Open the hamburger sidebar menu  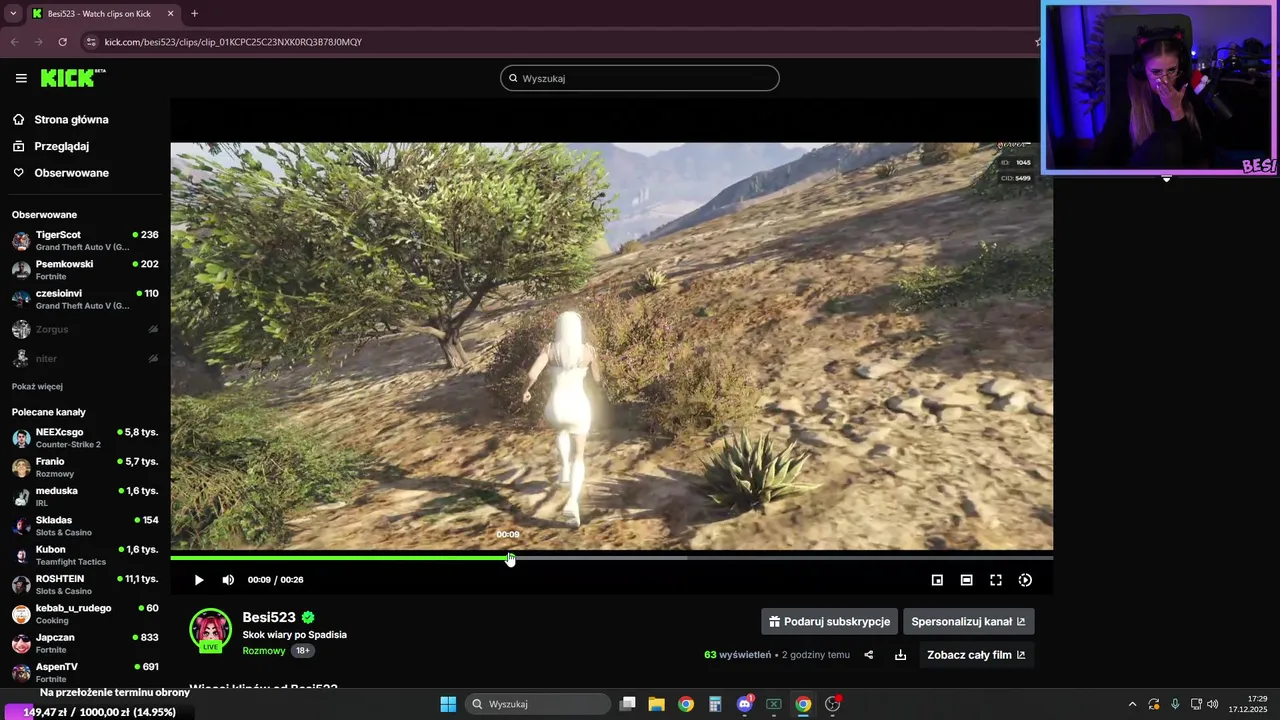tap(21, 78)
